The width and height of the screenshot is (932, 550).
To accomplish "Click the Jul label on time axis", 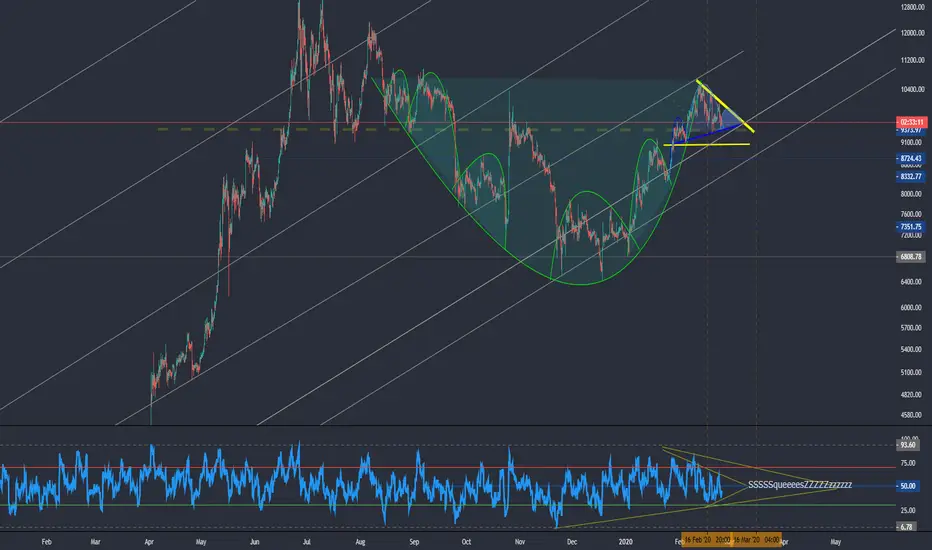I will click(x=306, y=542).
